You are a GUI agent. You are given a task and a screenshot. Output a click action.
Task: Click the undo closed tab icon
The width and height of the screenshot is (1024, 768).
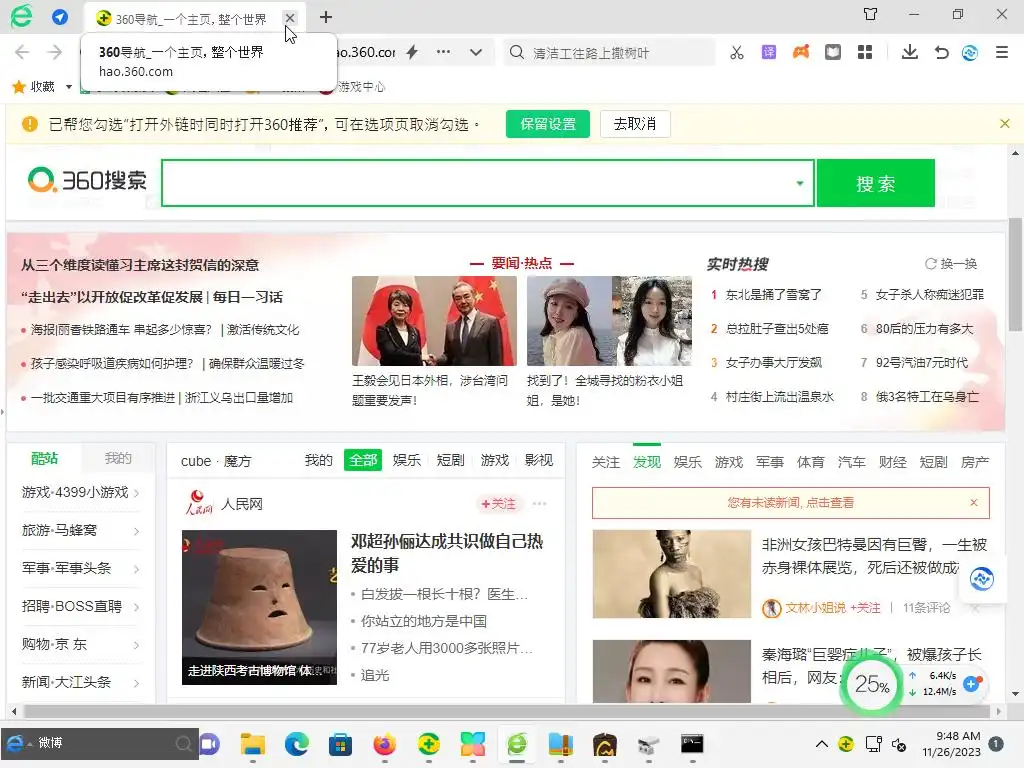(x=941, y=52)
